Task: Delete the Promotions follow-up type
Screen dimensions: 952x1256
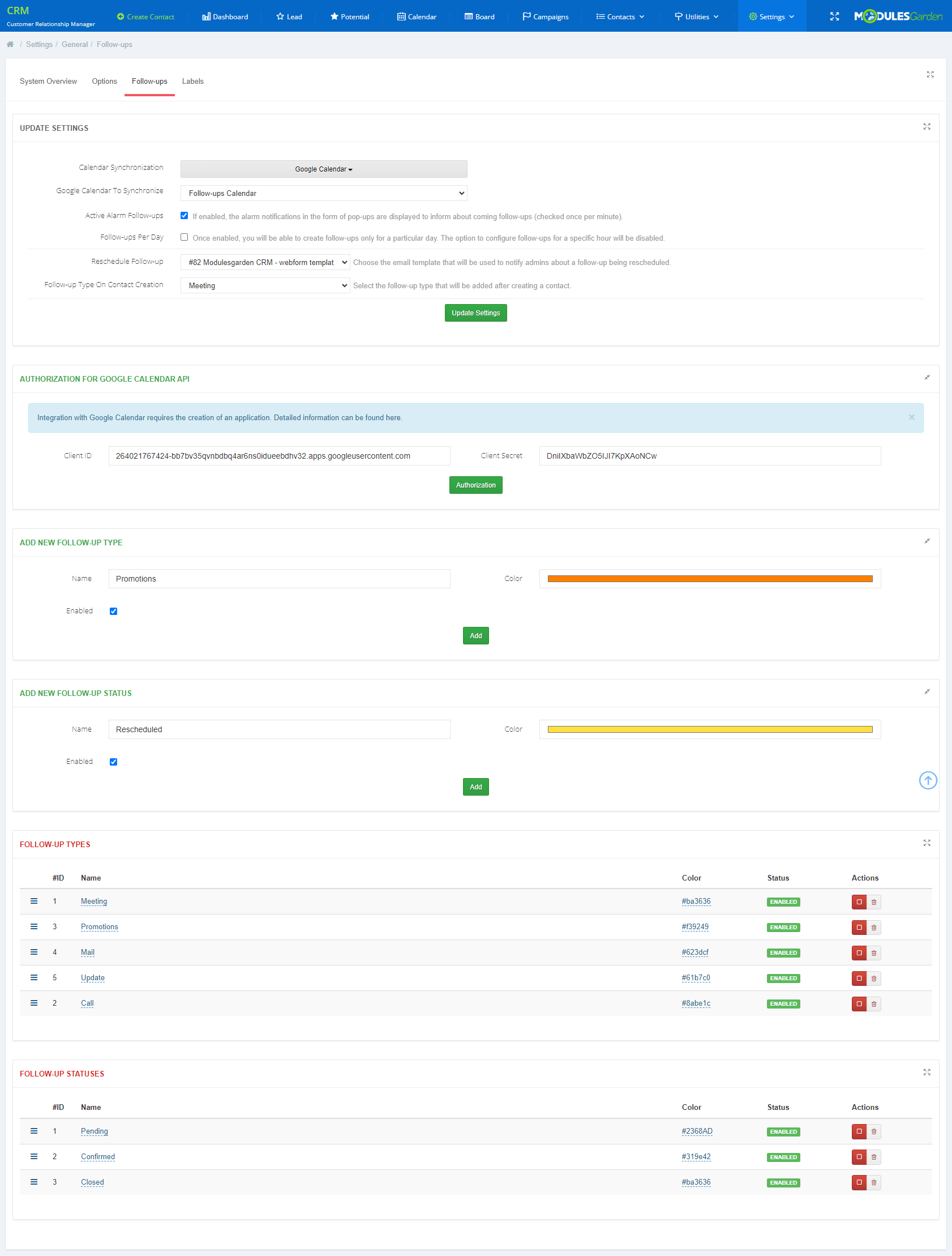Action: 874,927
